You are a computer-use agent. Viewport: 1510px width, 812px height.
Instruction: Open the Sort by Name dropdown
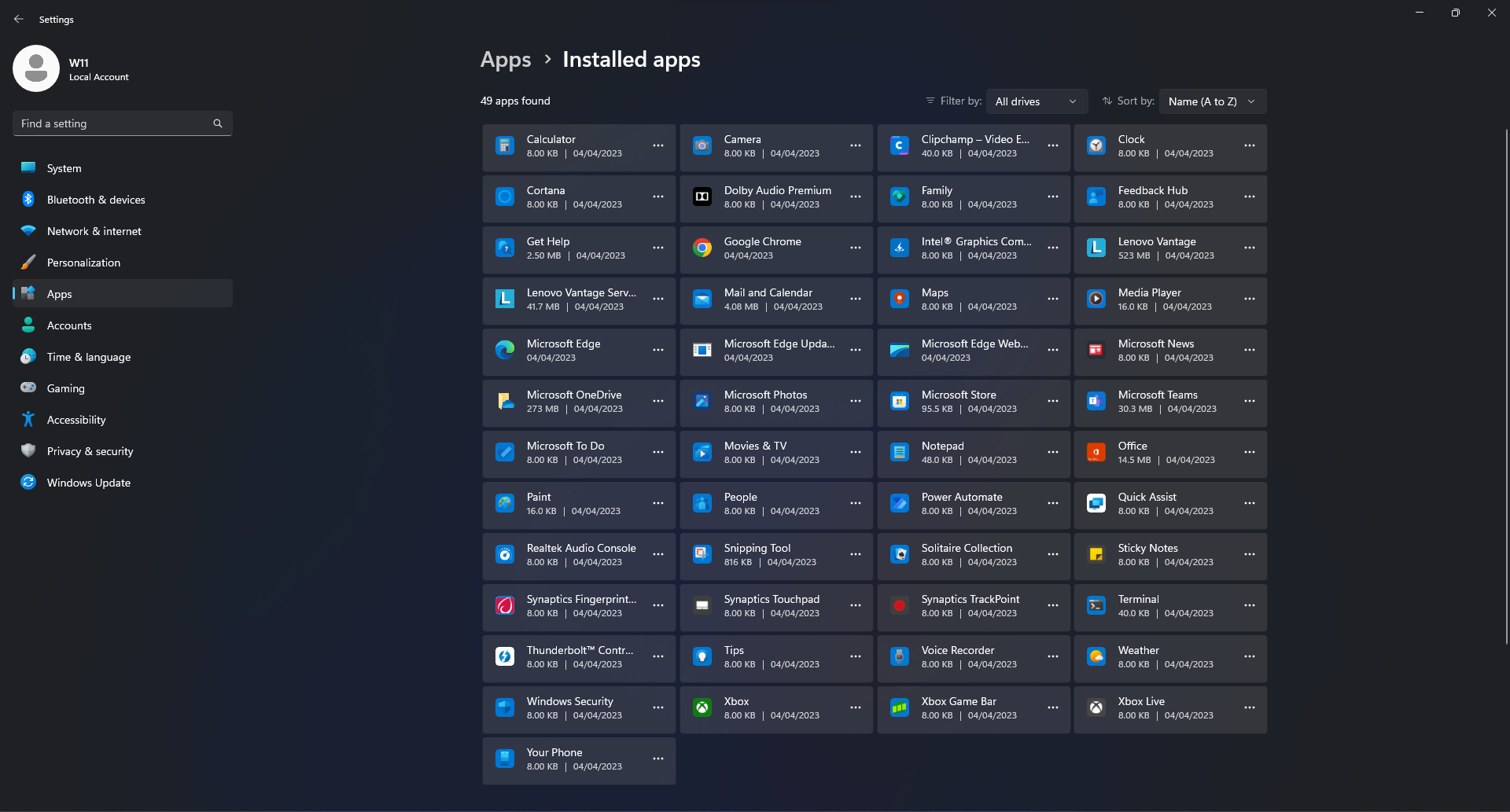click(x=1212, y=101)
